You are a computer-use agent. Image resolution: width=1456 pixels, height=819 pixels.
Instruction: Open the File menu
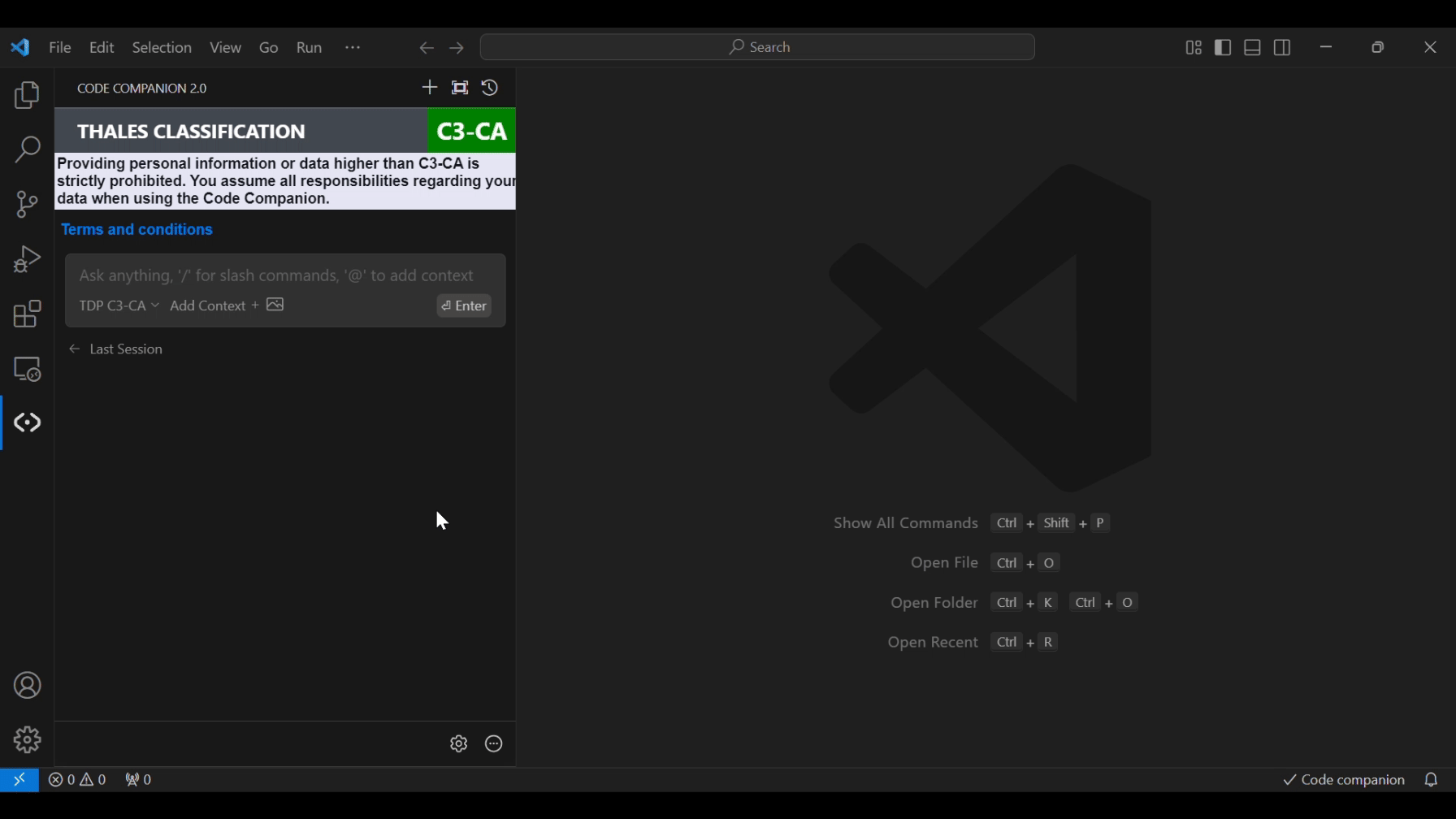[x=60, y=48]
